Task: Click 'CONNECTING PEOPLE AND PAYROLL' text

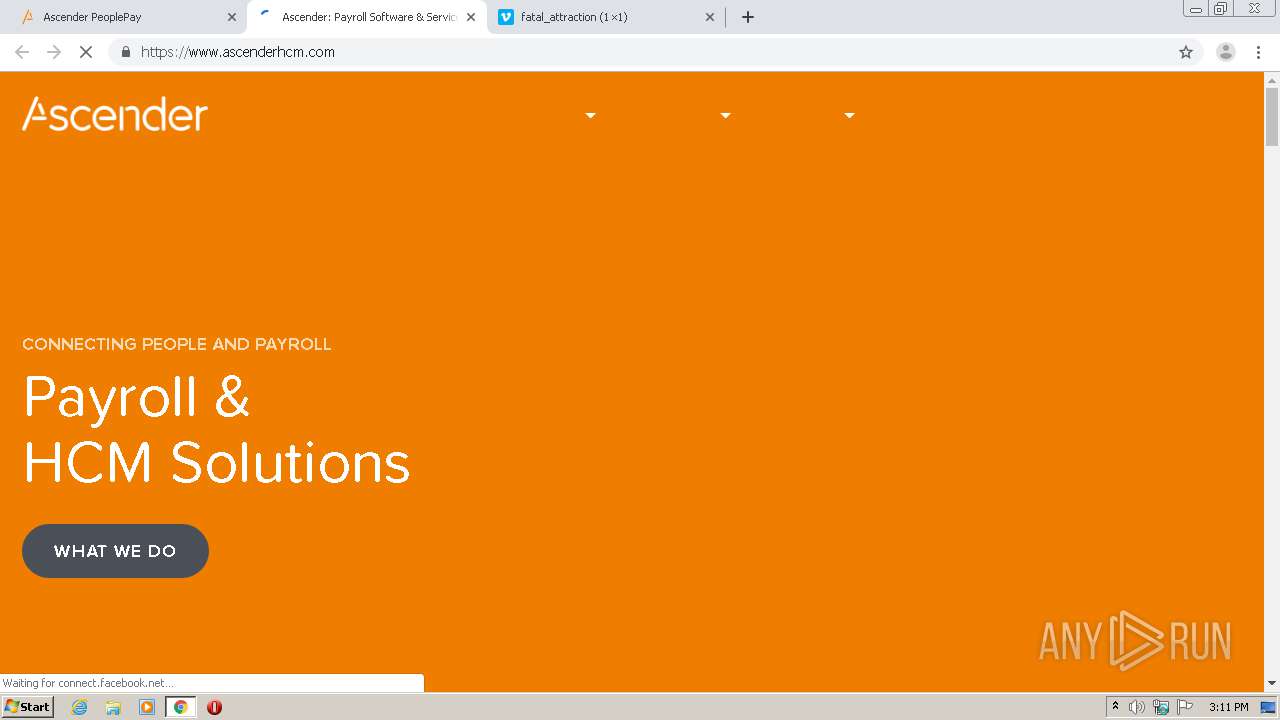Action: tap(177, 344)
